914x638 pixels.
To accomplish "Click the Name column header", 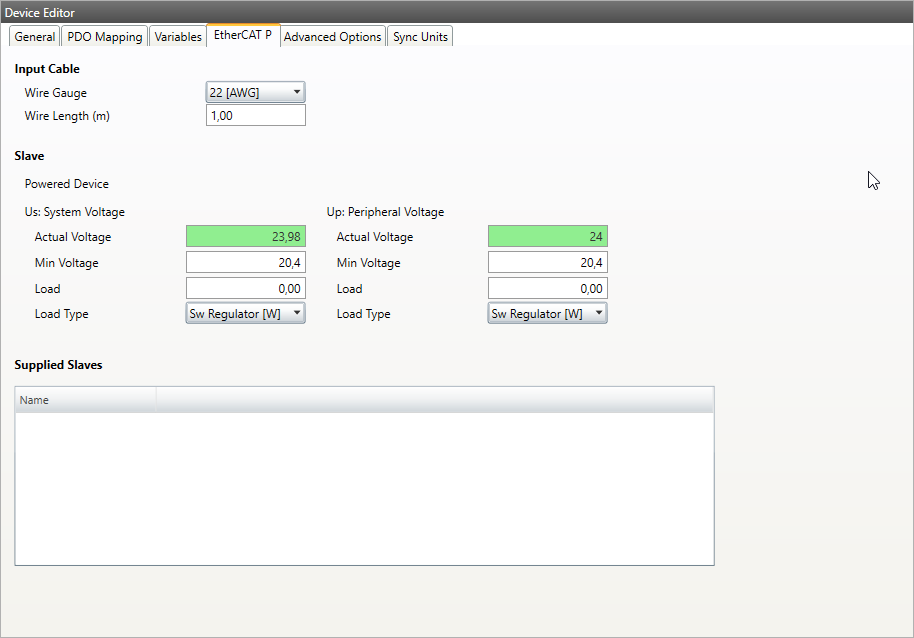I will (x=85, y=399).
